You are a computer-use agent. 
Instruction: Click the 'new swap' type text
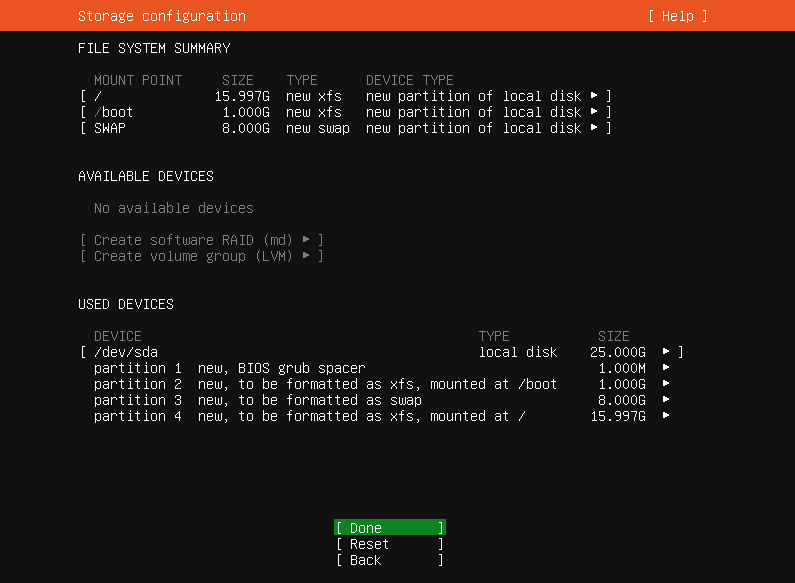point(318,128)
